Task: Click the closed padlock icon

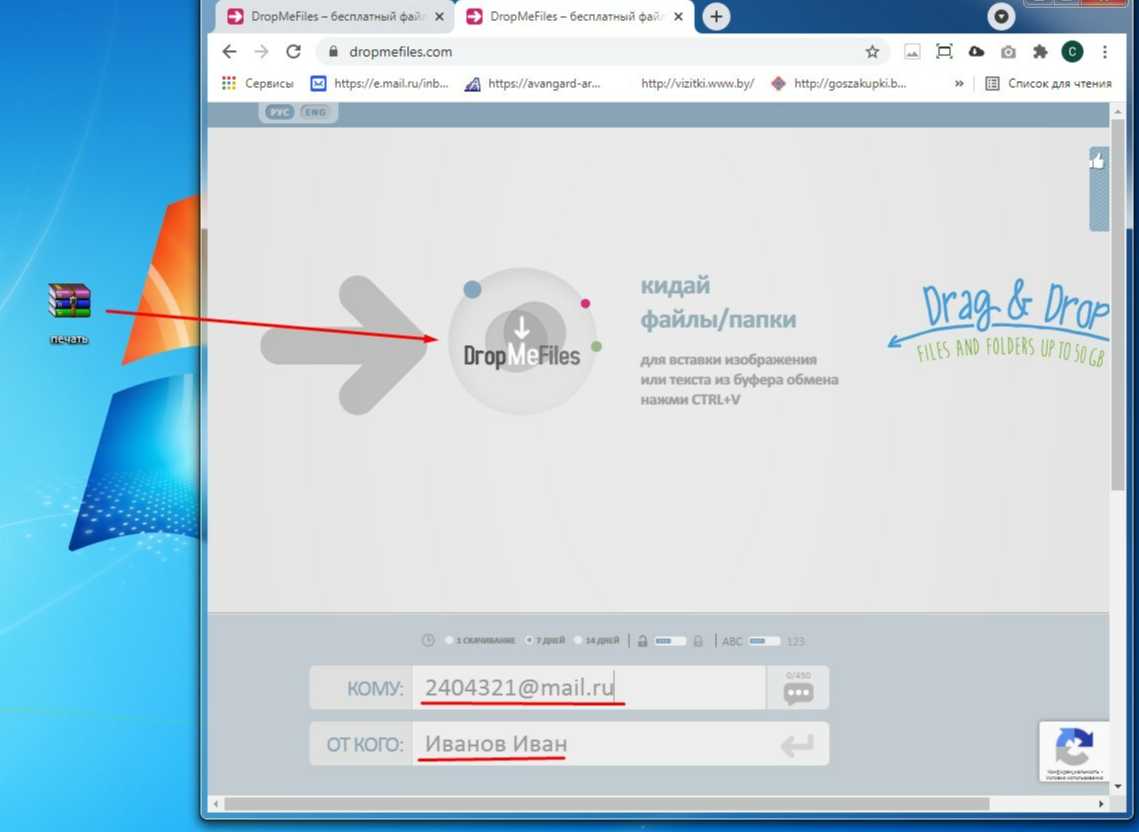Action: (x=698, y=641)
